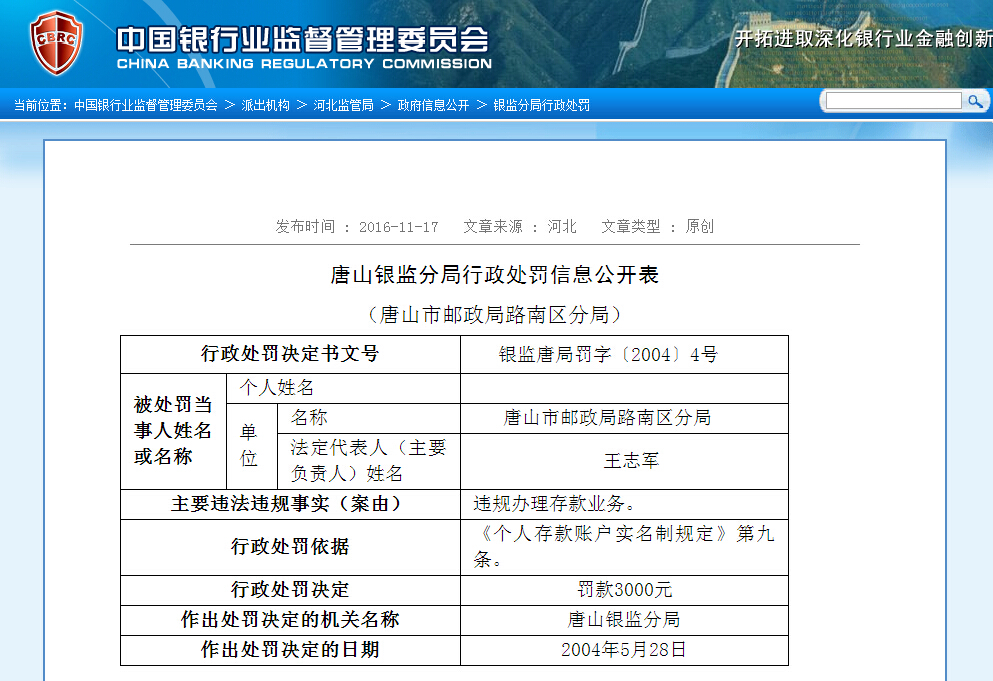Click the authority value 唐山银监分局
Viewport: 993px width, 681px height.
624,620
